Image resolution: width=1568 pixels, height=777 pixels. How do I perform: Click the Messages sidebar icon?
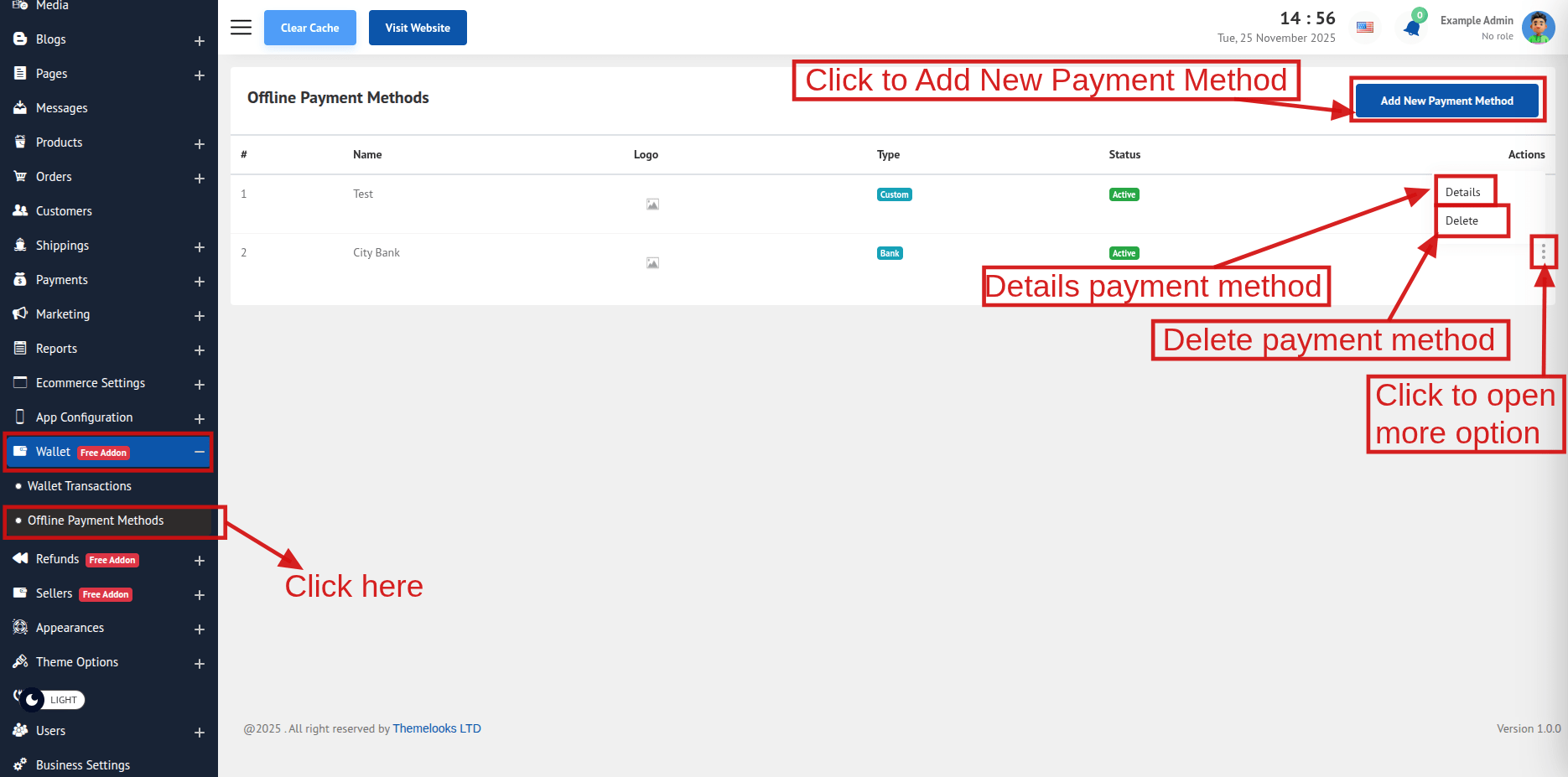[x=20, y=108]
